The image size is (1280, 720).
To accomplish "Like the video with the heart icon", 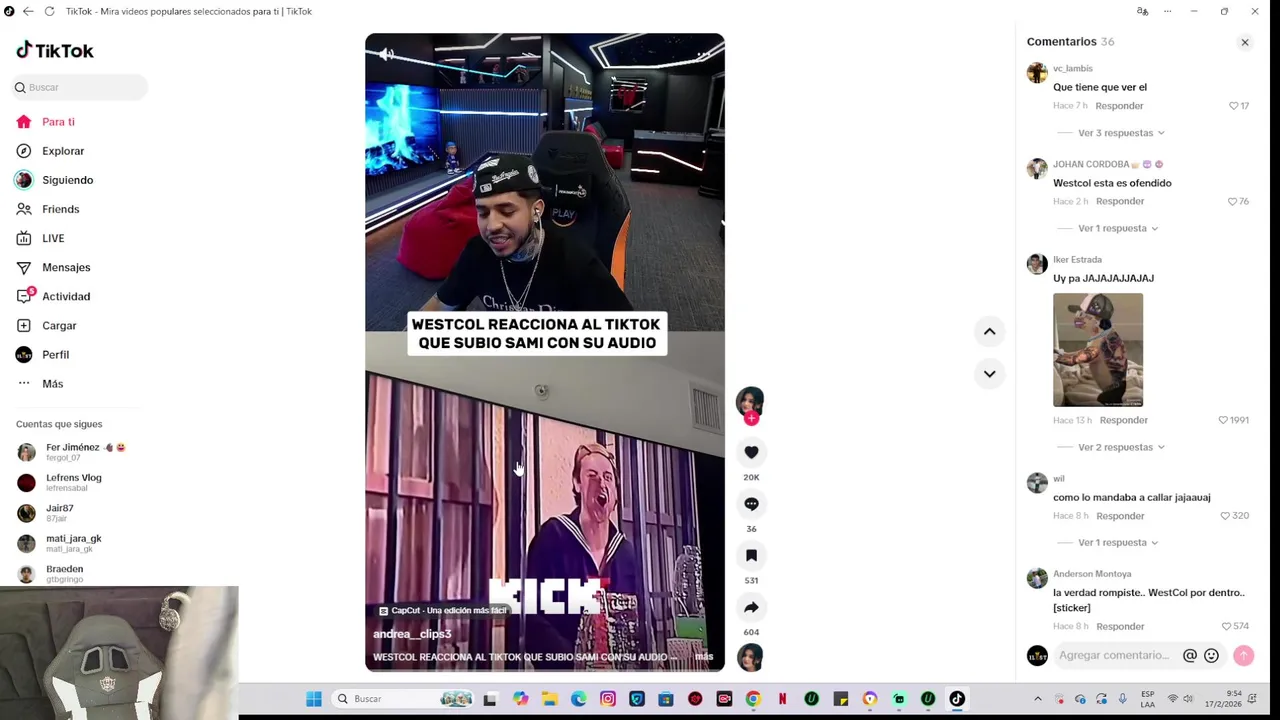I will (x=751, y=452).
